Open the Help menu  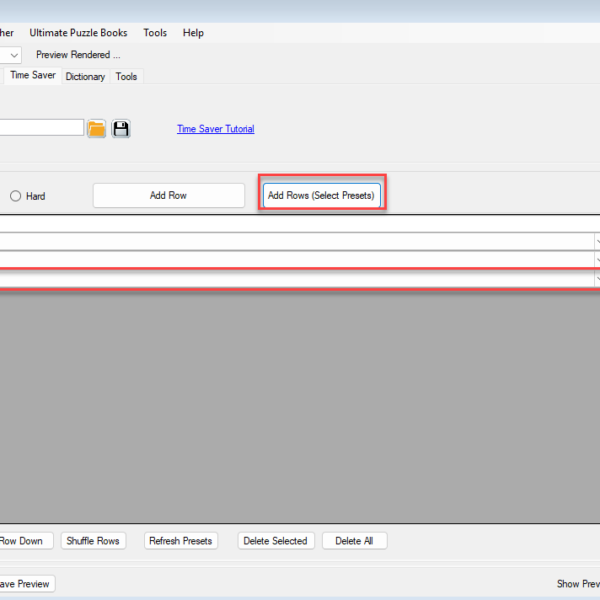pos(193,33)
